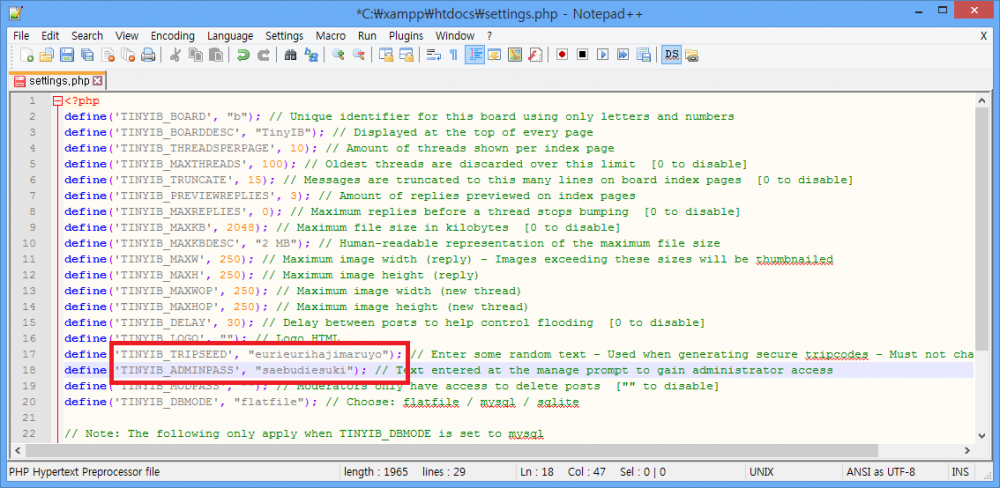Click the Save file toolbar icon

tap(67, 55)
